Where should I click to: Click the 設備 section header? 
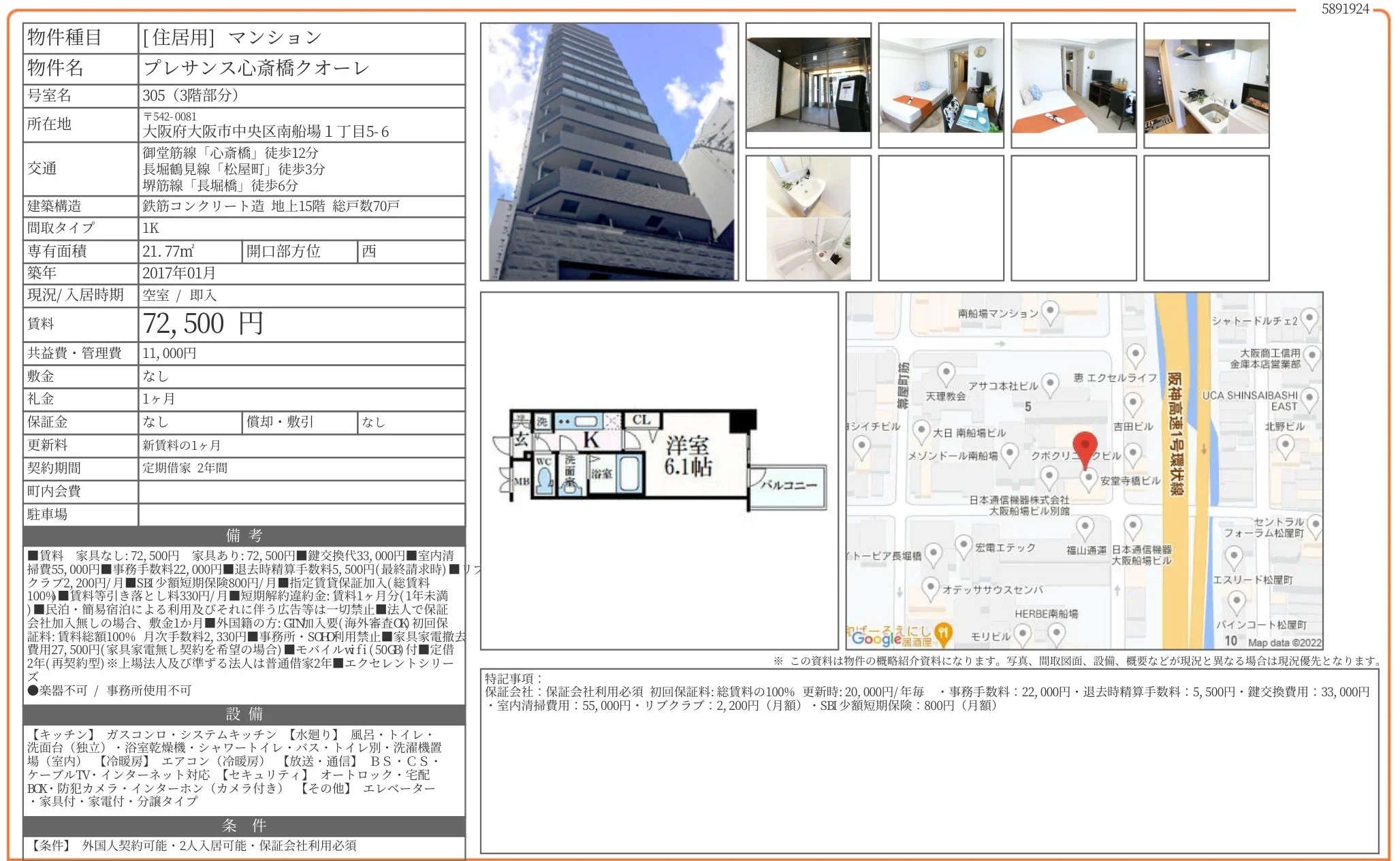coord(244,714)
